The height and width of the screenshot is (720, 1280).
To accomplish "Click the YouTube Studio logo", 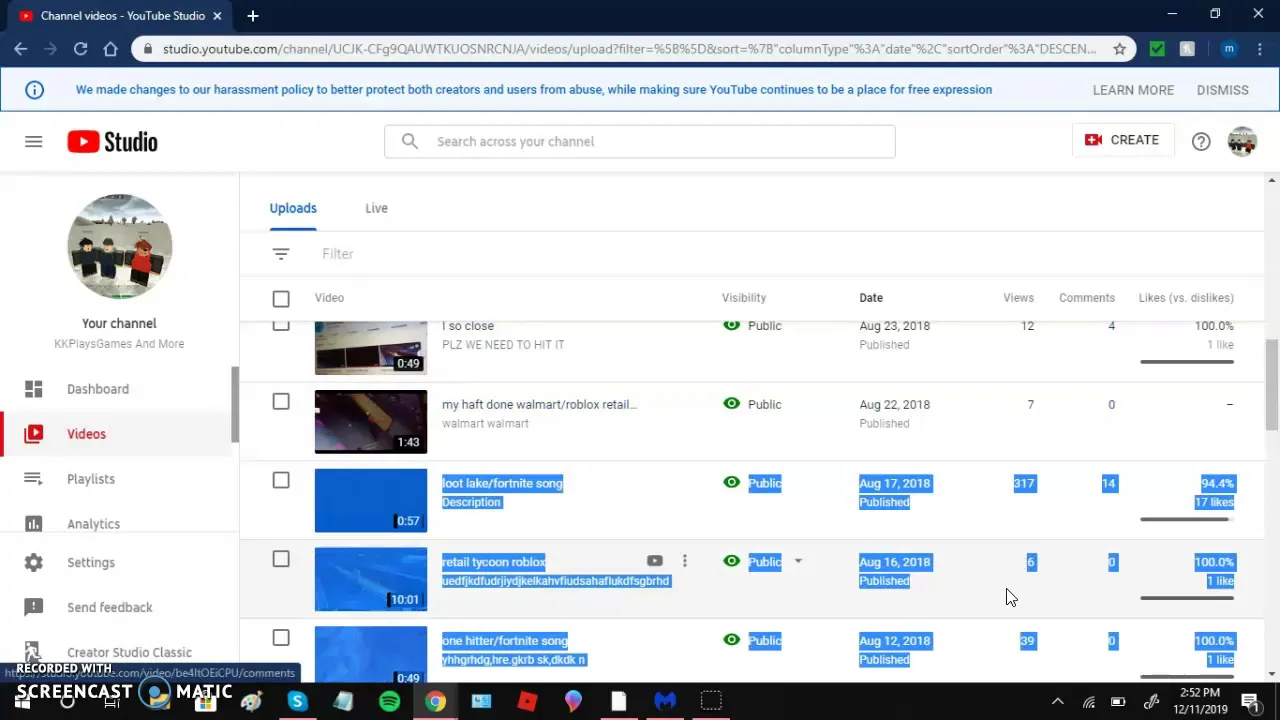I will [112, 142].
